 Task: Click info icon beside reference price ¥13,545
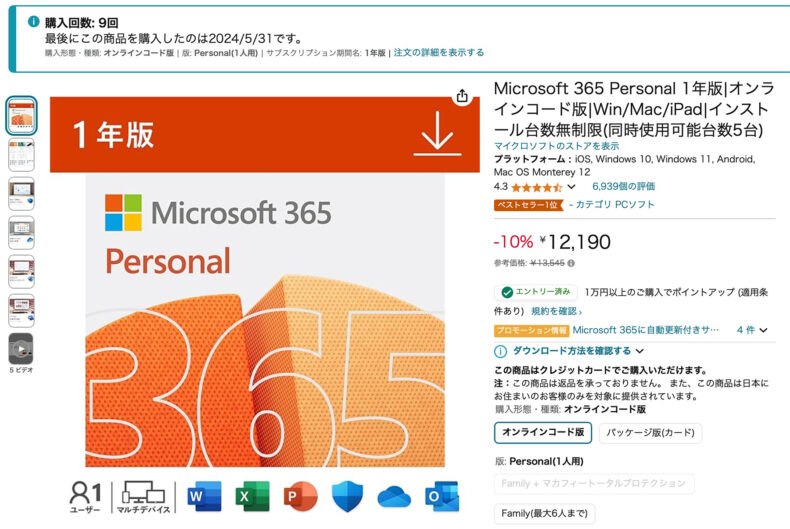(x=571, y=263)
